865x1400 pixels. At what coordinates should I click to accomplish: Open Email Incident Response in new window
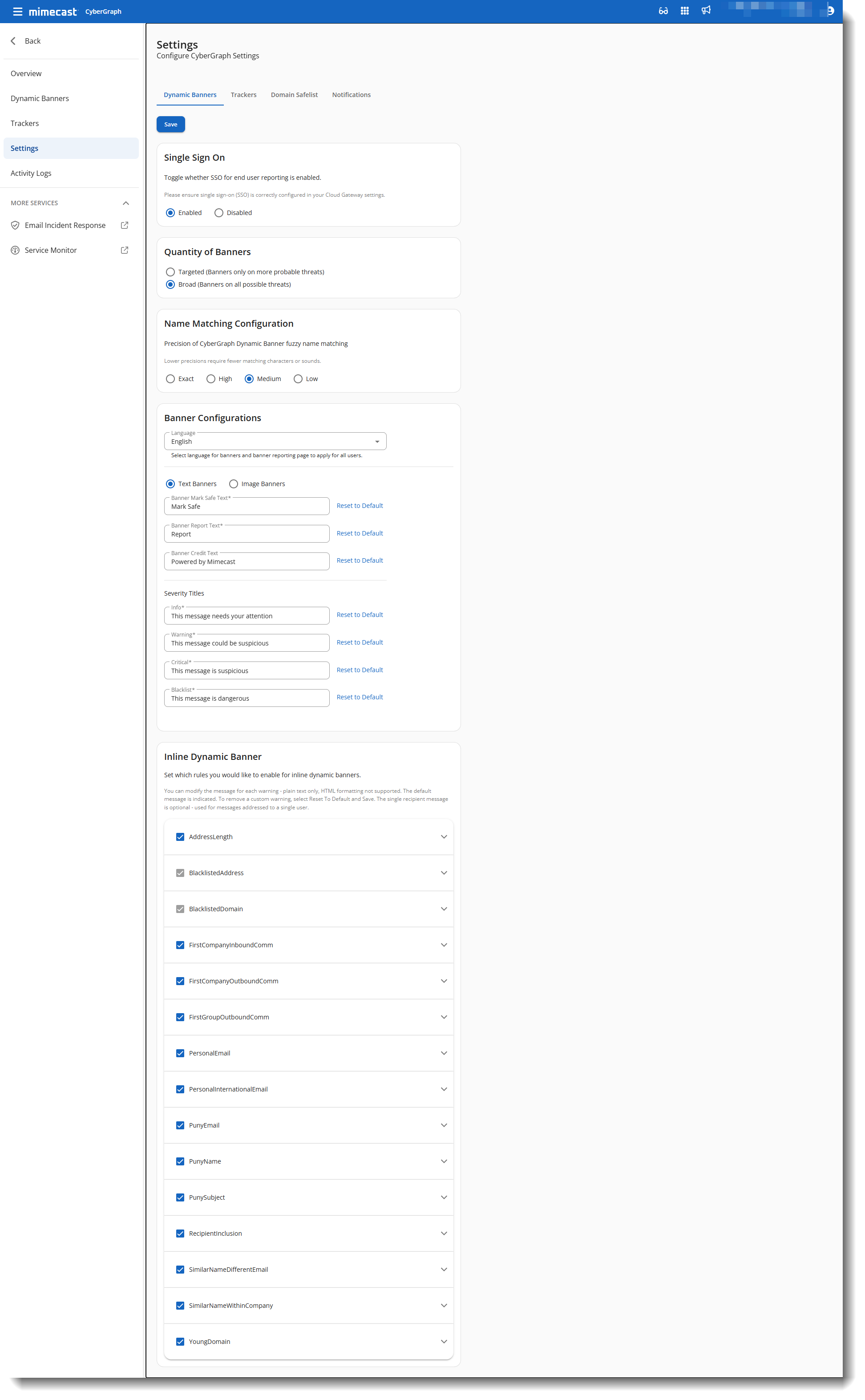124,225
